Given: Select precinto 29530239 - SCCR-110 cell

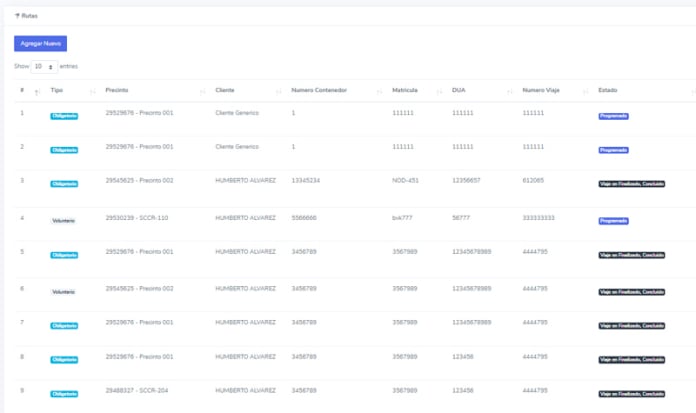Looking at the screenshot, I should (137, 217).
